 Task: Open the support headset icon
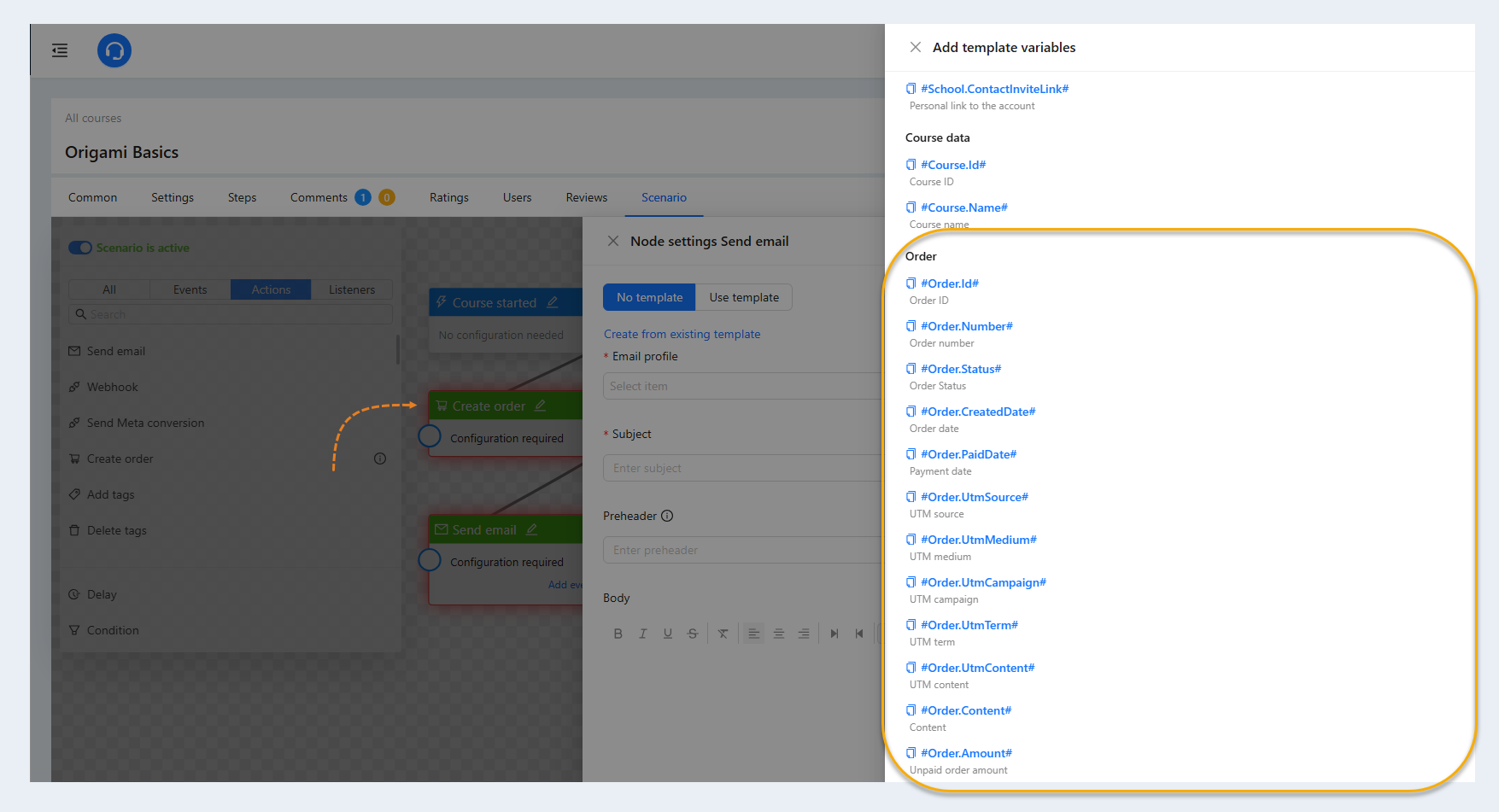pyautogui.click(x=114, y=50)
